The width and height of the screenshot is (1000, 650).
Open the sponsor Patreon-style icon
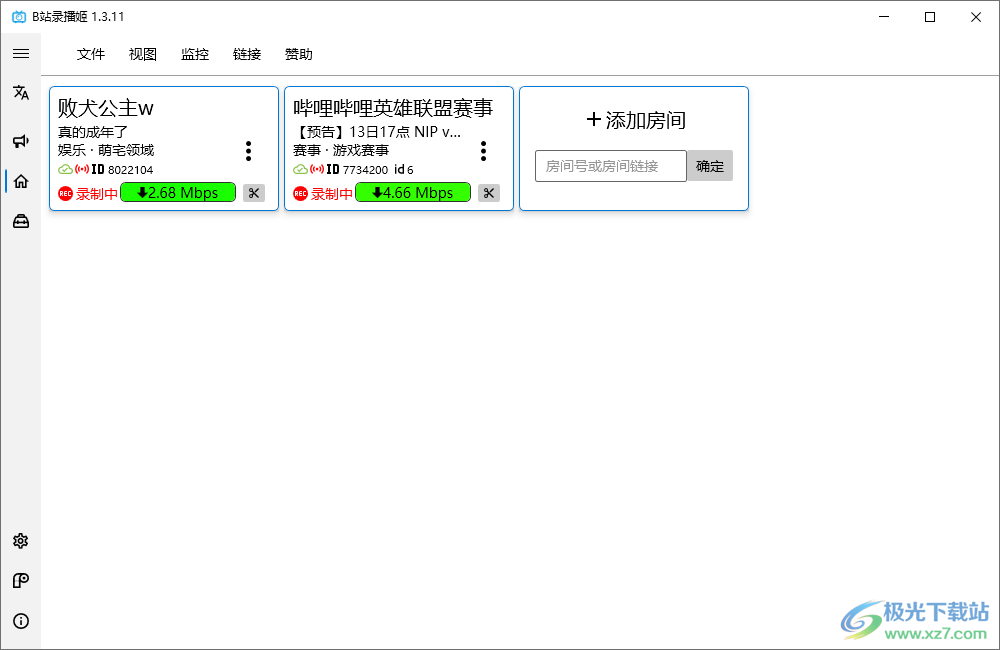point(21,580)
